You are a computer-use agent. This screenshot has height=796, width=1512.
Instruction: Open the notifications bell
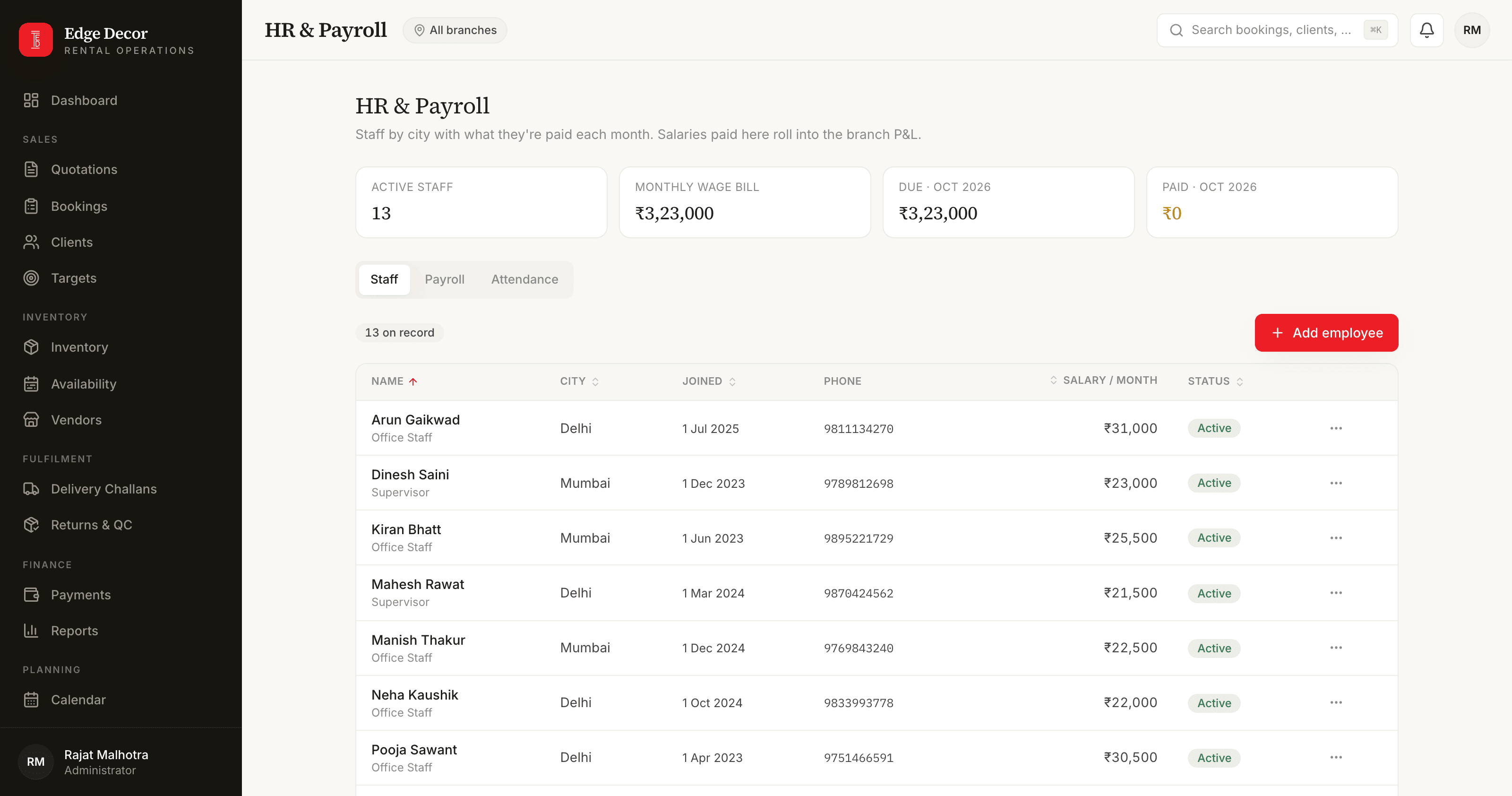[1426, 30]
